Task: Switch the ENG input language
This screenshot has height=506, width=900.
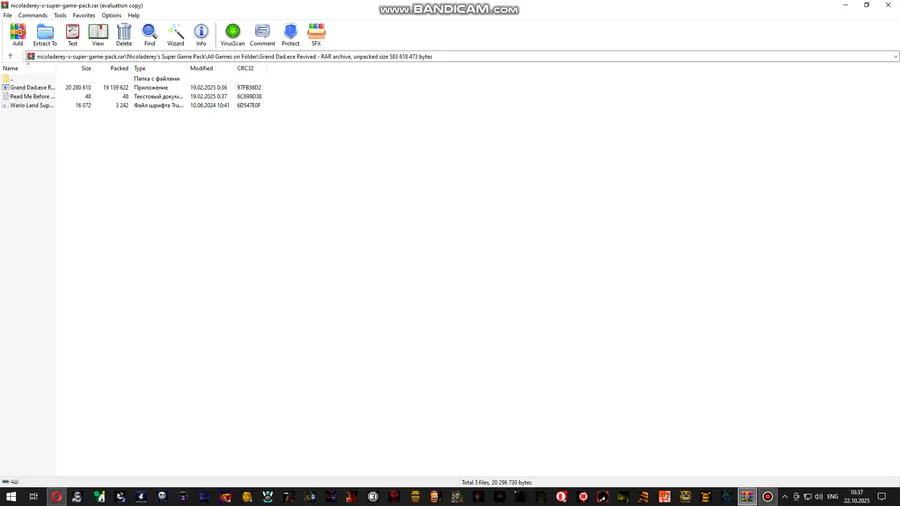Action: (833, 497)
